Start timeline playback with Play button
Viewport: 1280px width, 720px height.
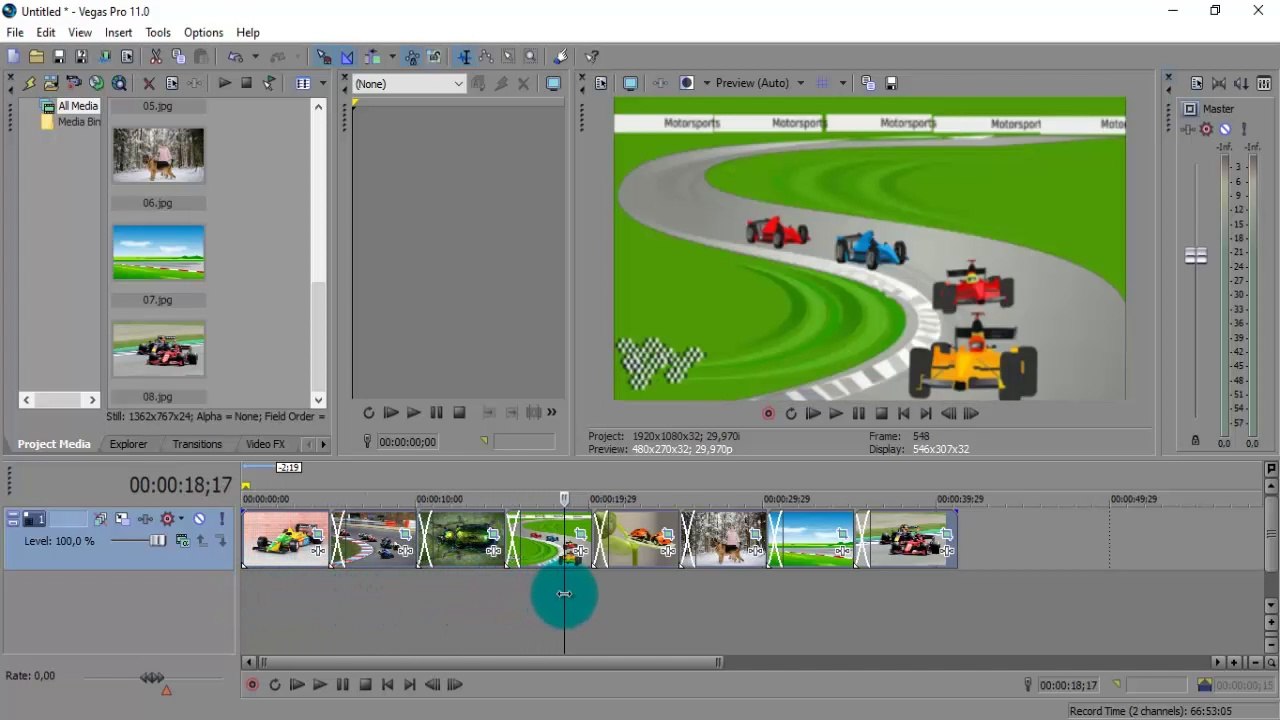coord(319,685)
